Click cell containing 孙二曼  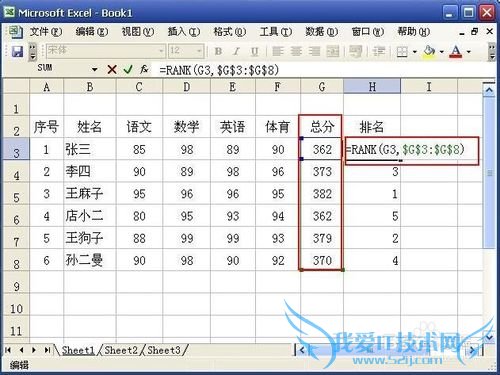[90, 260]
